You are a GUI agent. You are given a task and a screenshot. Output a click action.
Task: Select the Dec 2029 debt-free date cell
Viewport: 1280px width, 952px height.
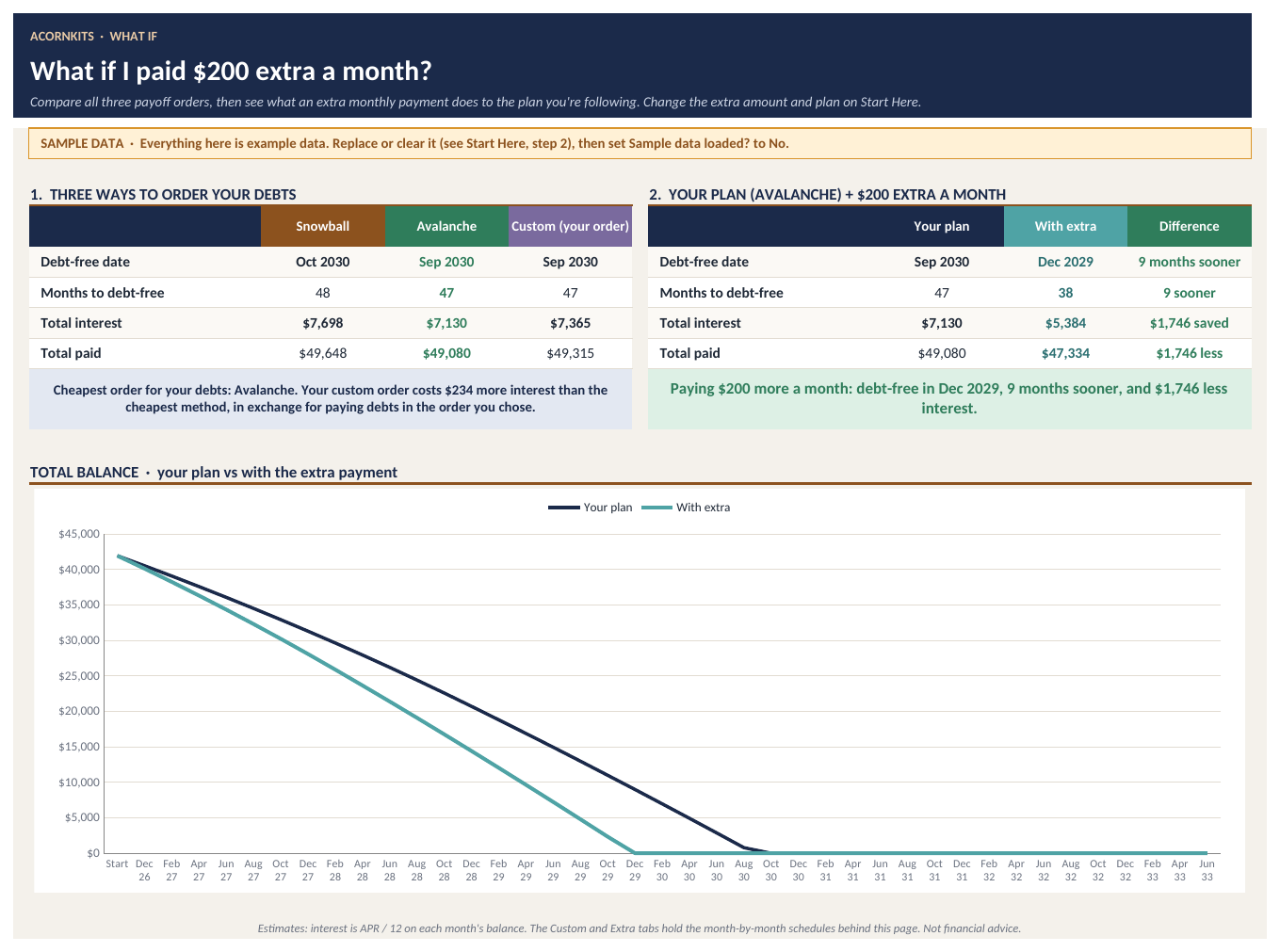click(1065, 262)
